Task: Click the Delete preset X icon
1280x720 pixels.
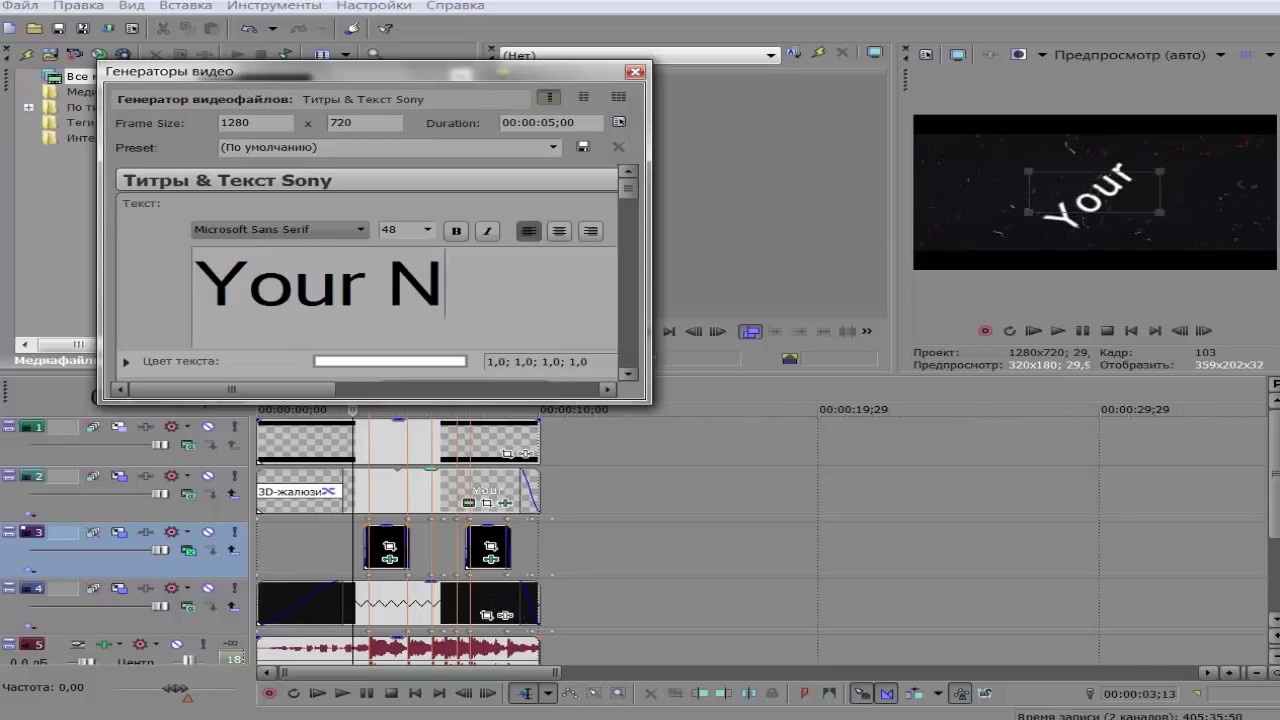Action: pos(618,147)
